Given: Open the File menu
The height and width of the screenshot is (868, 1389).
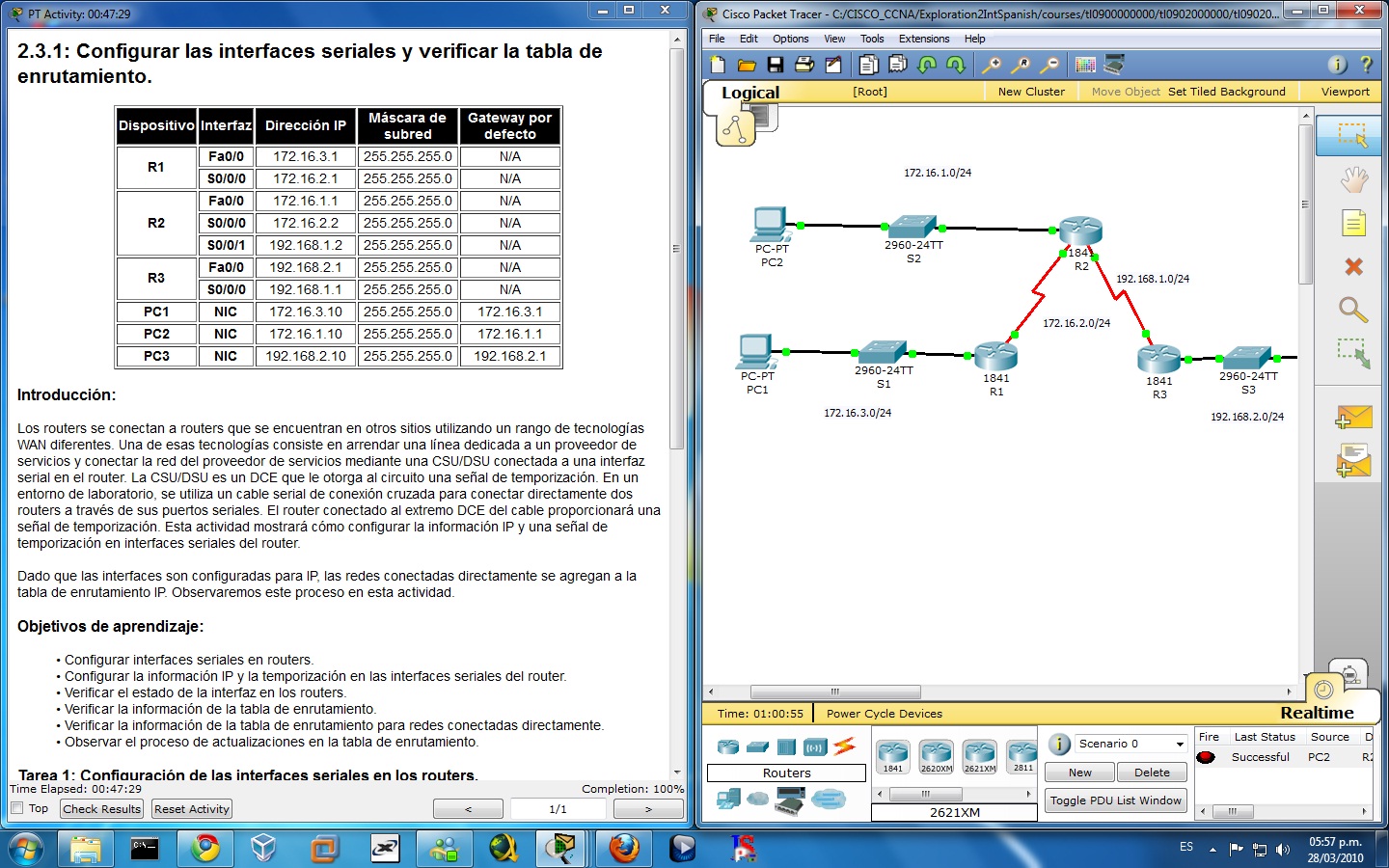Looking at the screenshot, I should [x=717, y=39].
